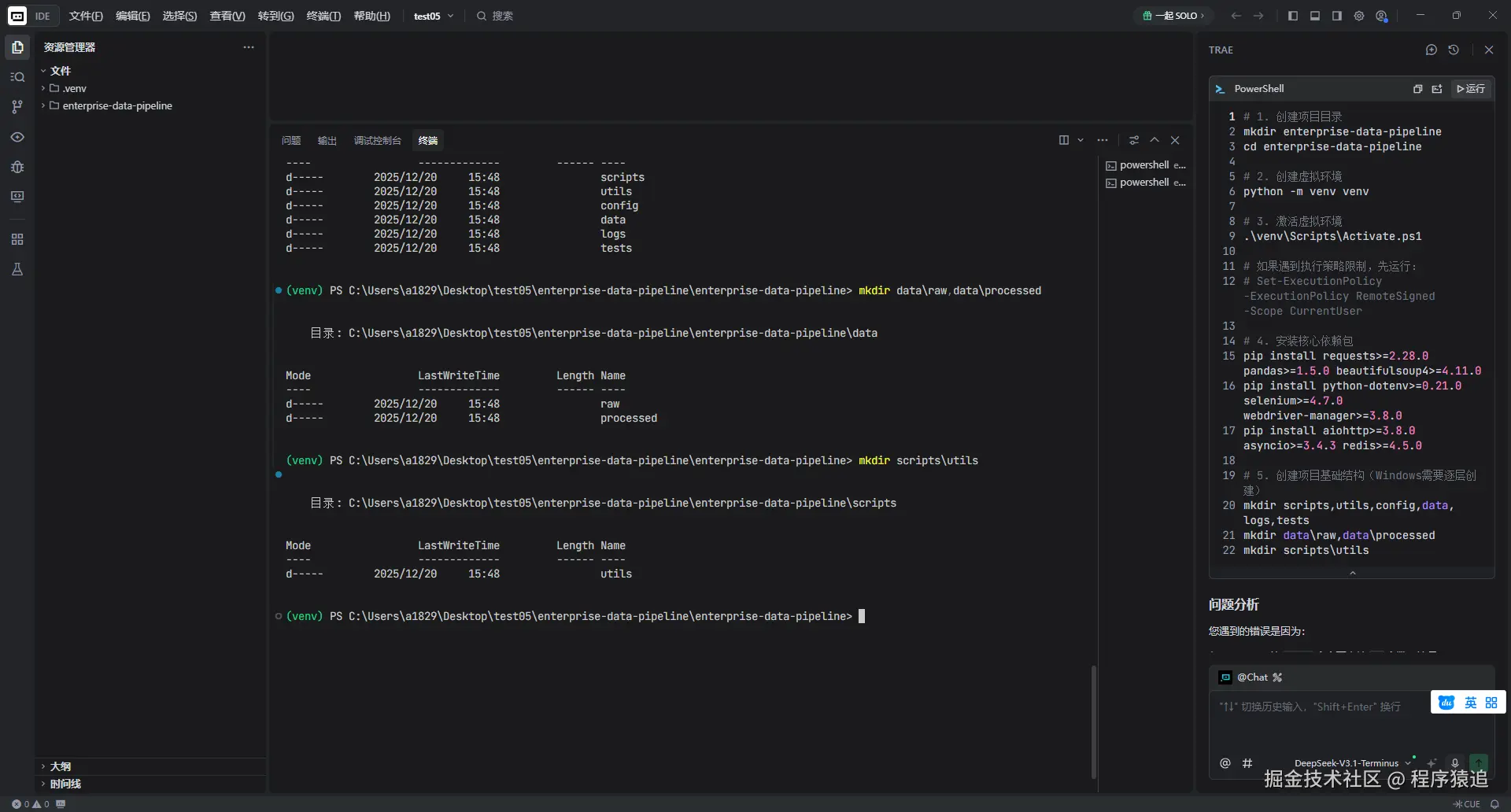Click the tools icon next to @Chat
This screenshot has width=1511, height=812.
pos(1277,677)
